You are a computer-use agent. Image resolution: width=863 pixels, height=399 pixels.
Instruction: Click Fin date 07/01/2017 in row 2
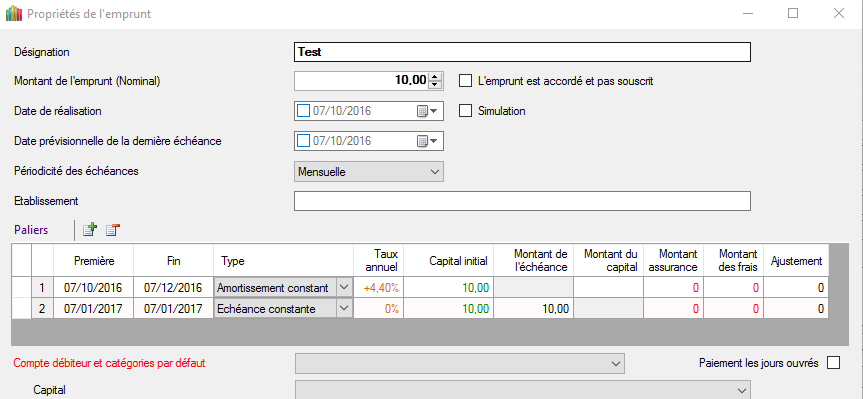173,309
